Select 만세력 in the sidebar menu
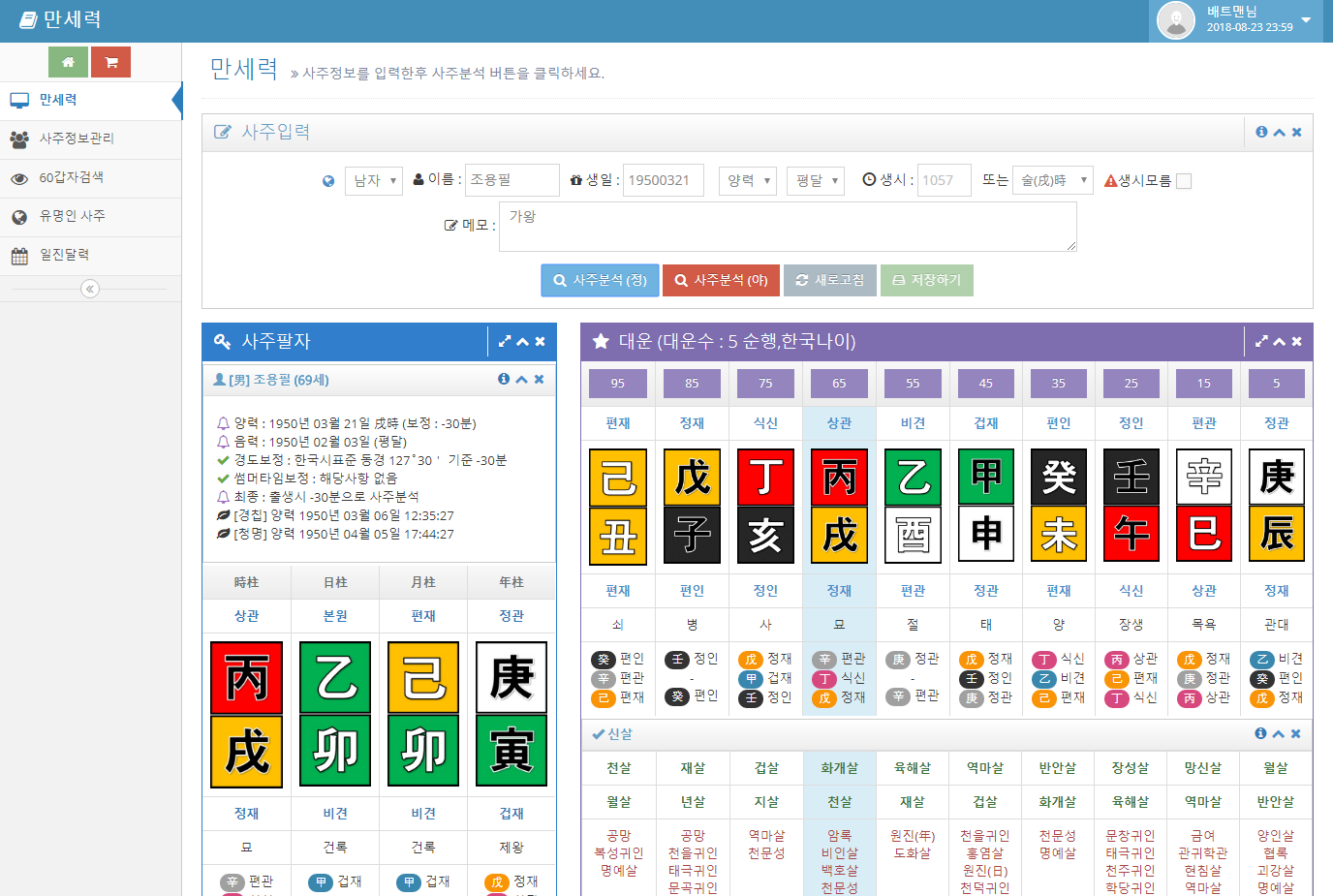The image size is (1333, 896). pyautogui.click(x=91, y=100)
